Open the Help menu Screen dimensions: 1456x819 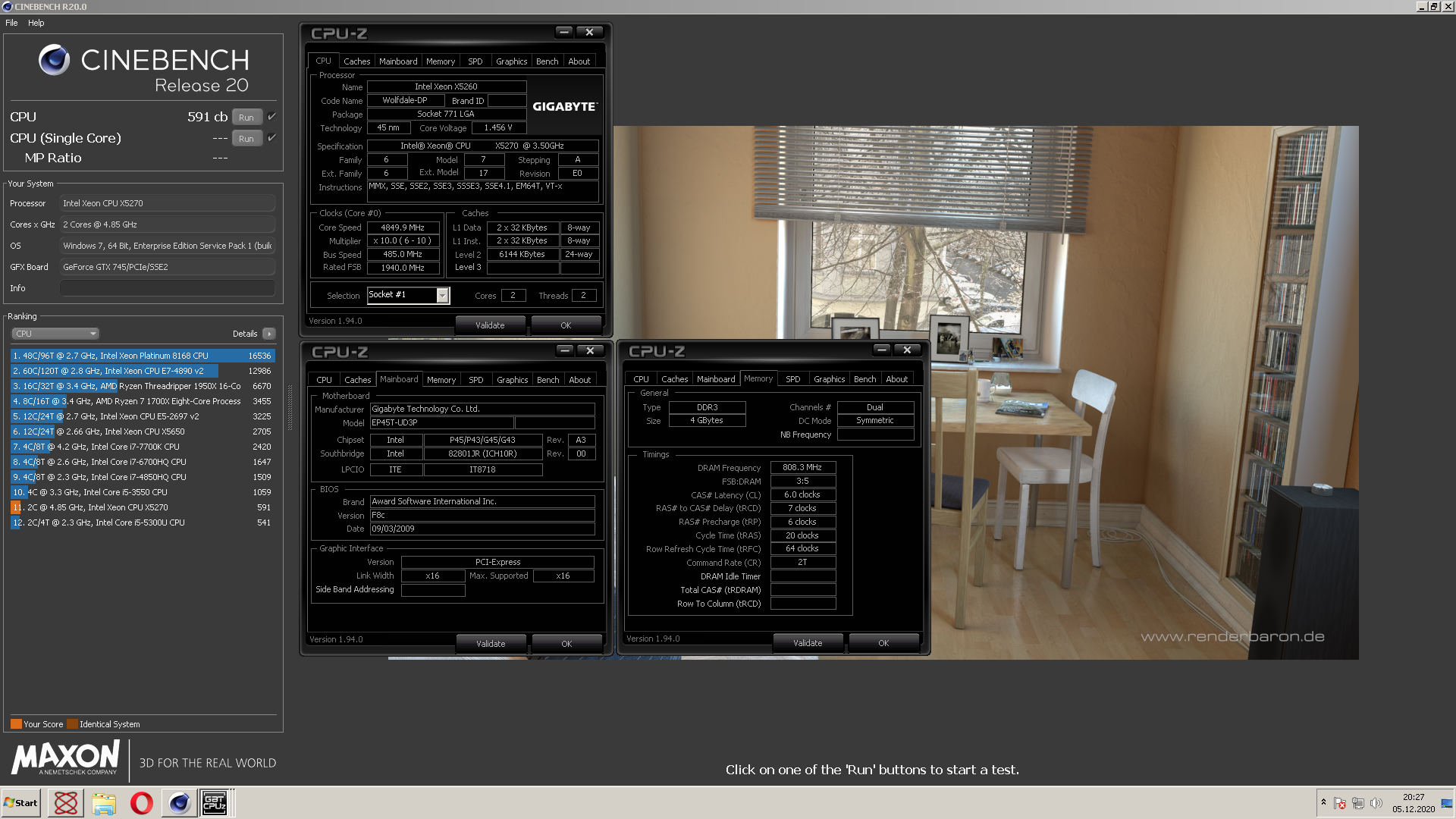tap(36, 23)
